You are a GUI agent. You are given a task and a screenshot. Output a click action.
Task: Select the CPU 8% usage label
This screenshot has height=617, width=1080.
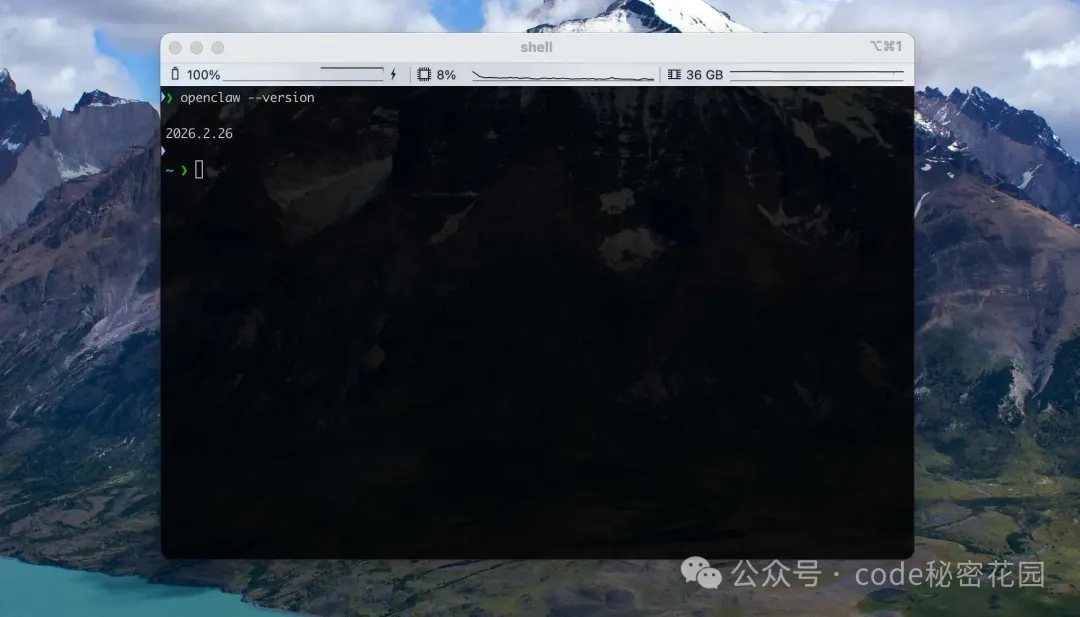446,75
